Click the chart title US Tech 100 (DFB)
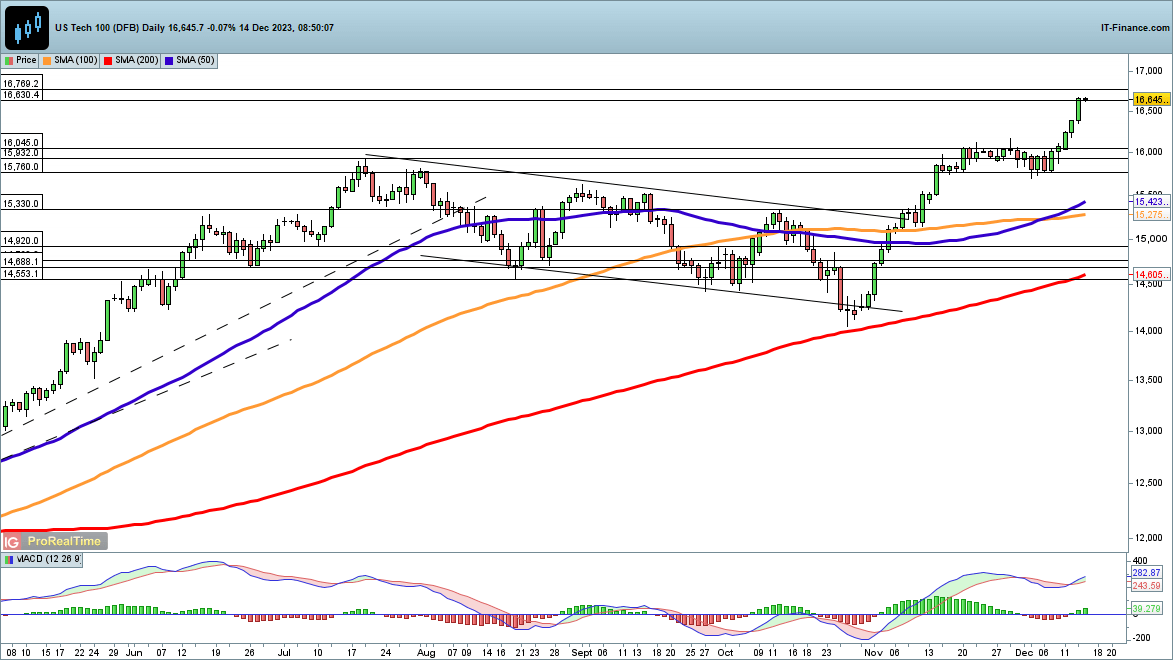 coord(97,28)
